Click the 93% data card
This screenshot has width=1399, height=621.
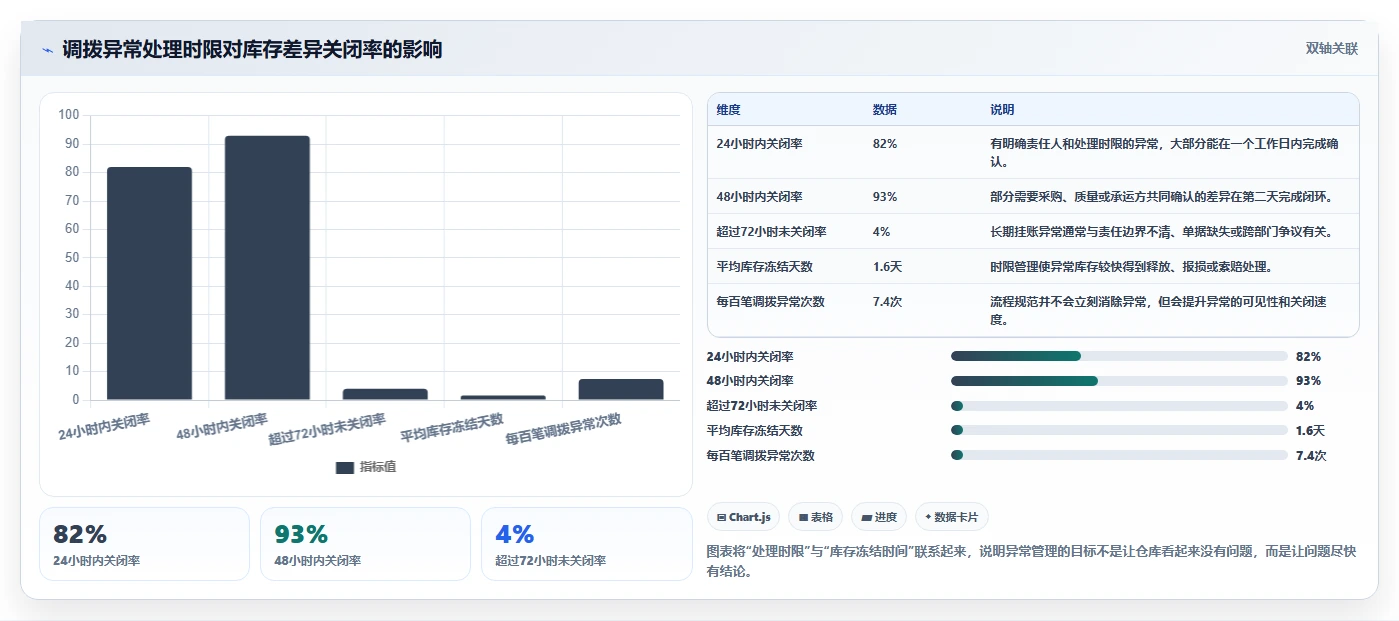(365, 544)
